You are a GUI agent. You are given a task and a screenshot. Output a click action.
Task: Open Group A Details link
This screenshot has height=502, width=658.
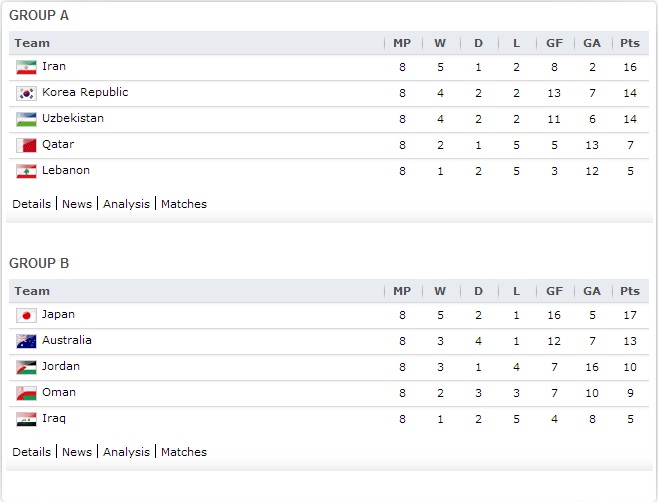point(31,204)
